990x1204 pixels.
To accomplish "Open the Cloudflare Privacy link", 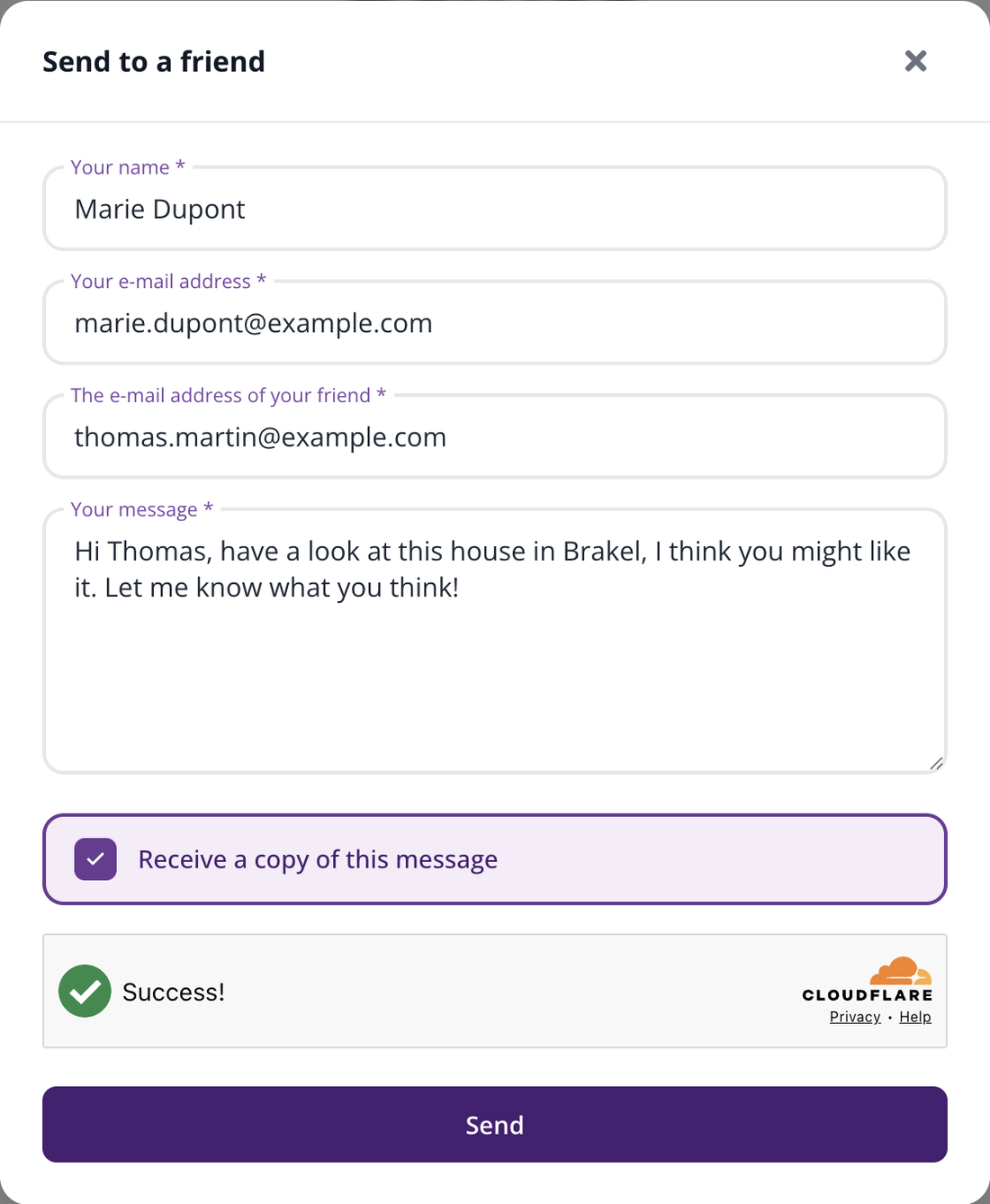I will [855, 1017].
